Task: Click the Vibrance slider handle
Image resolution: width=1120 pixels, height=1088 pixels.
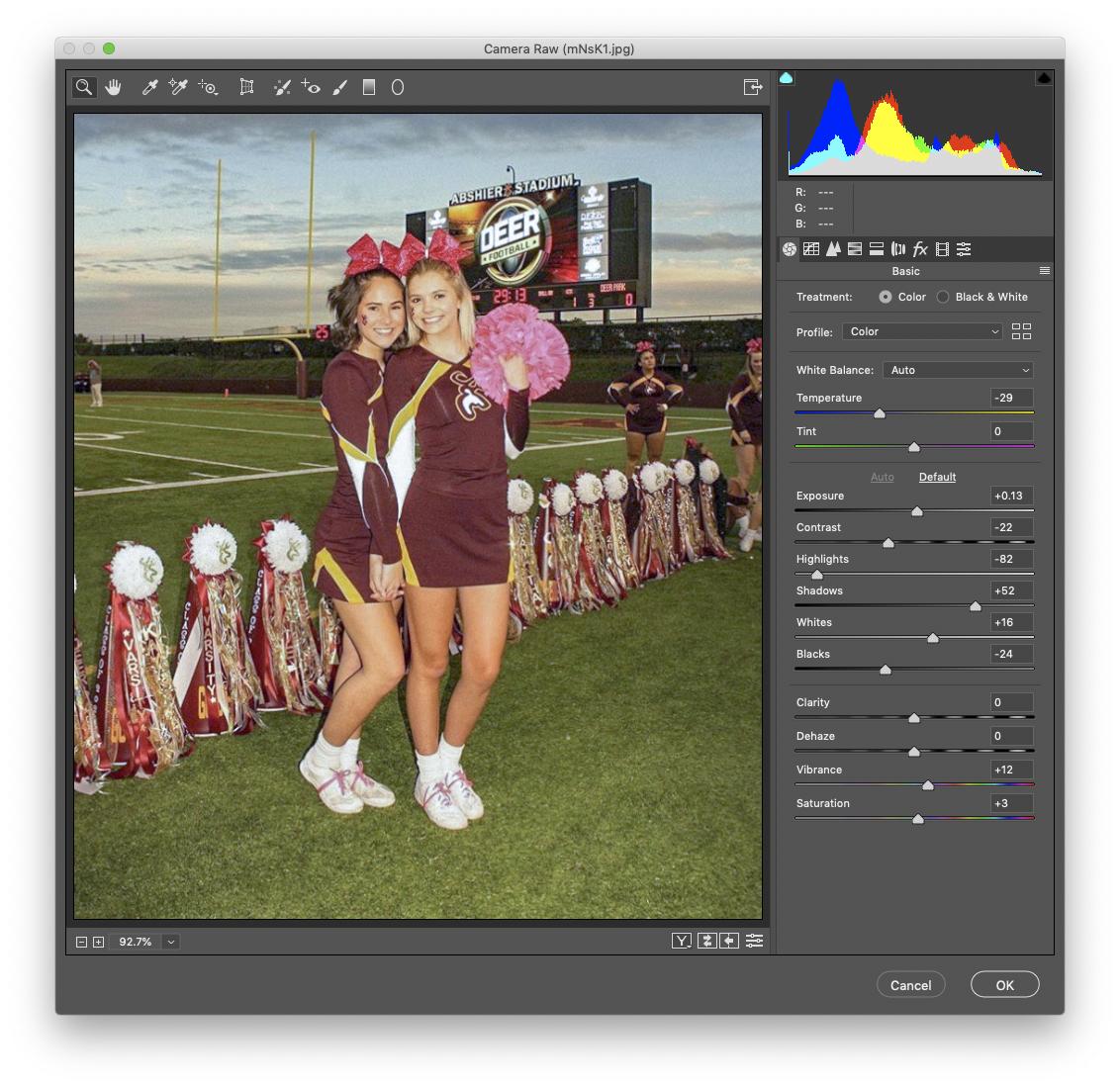Action: (928, 785)
